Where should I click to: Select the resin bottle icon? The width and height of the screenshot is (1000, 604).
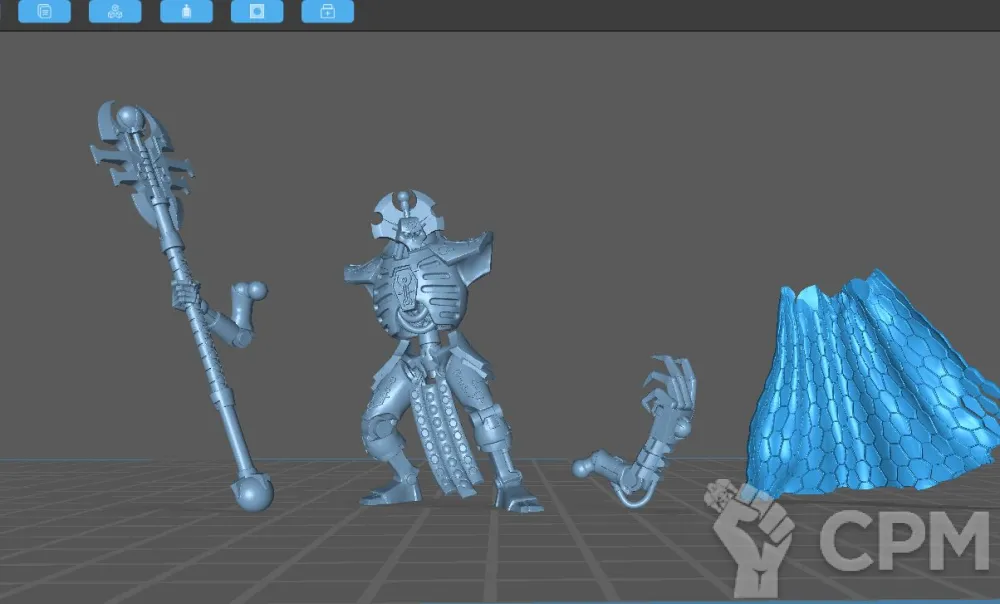pyautogui.click(x=186, y=12)
